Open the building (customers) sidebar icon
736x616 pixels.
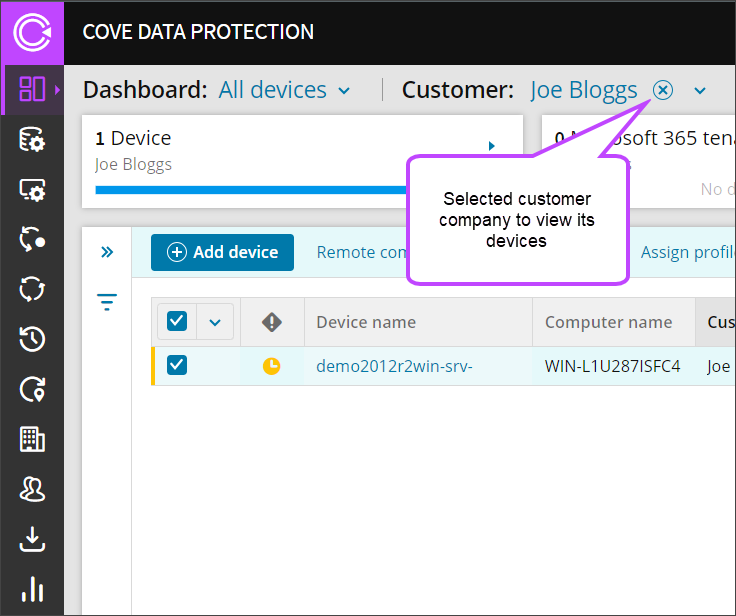pos(32,439)
